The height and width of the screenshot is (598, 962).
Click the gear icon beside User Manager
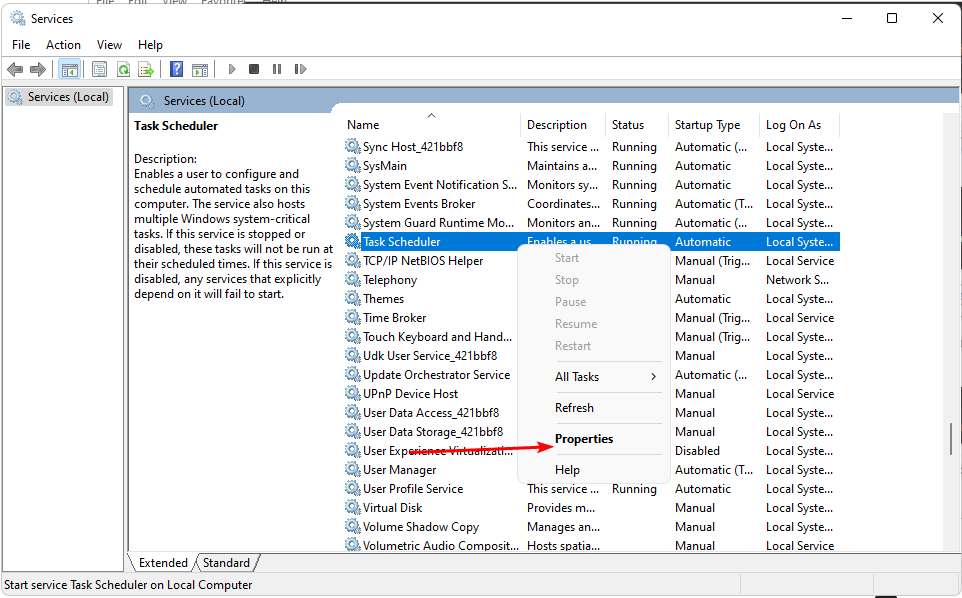[x=352, y=470]
